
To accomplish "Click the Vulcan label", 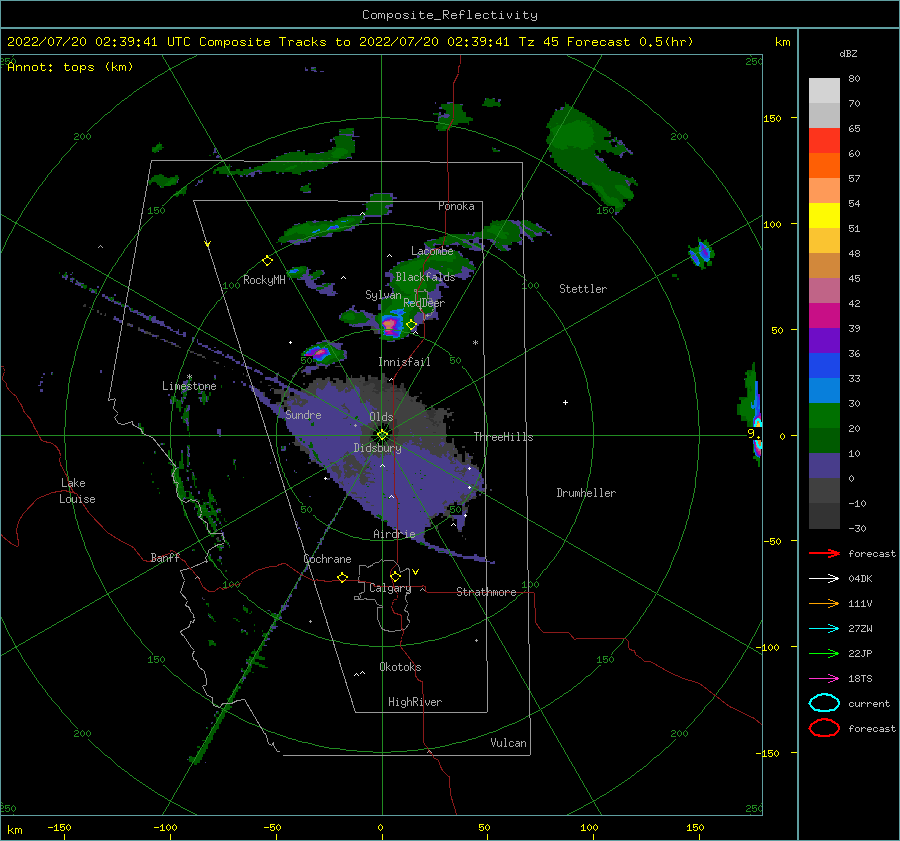I will point(508,743).
